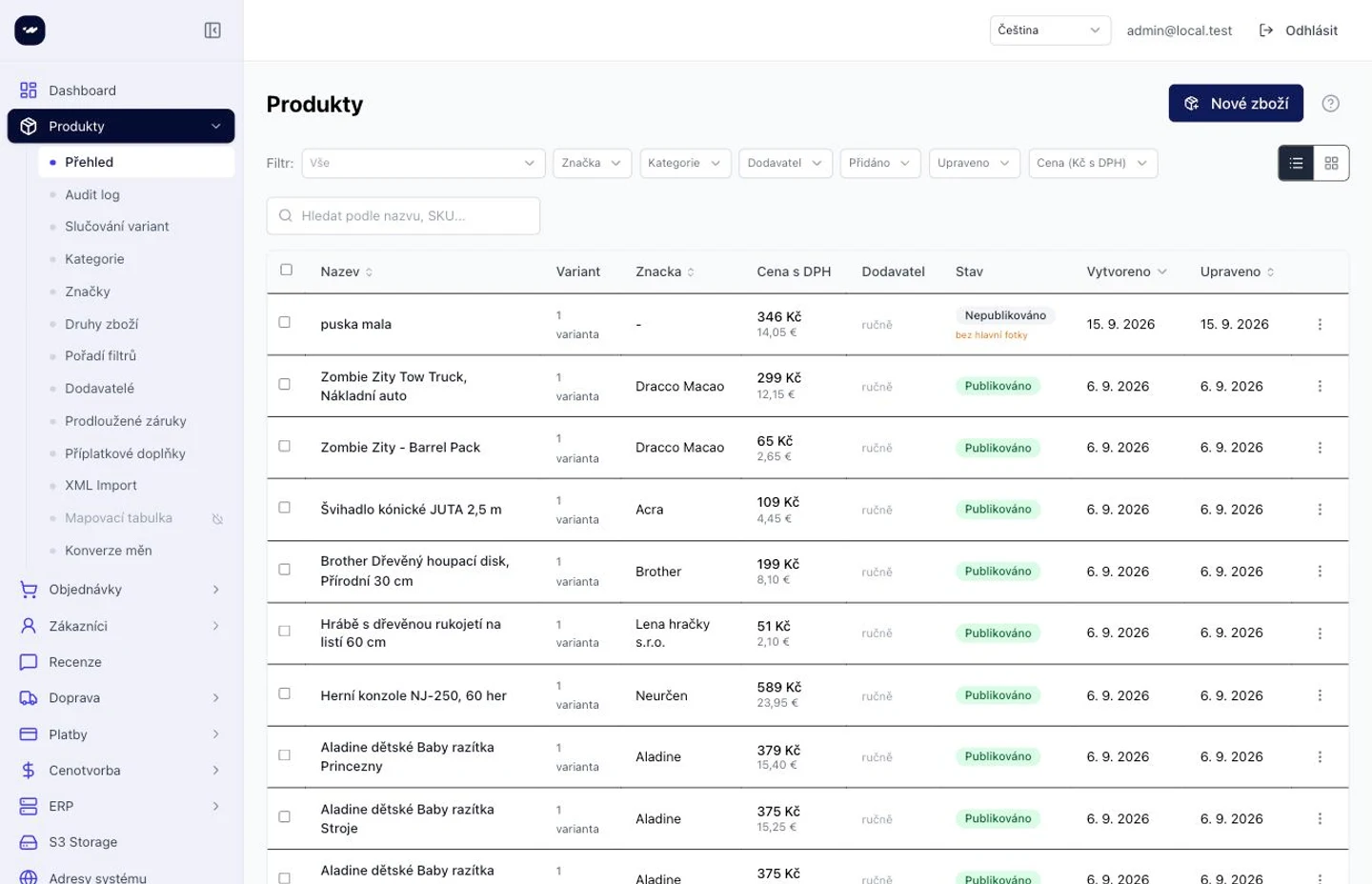Collapse the sidebar with the panel icon
Viewport: 1372px width, 884px height.
pyautogui.click(x=212, y=30)
